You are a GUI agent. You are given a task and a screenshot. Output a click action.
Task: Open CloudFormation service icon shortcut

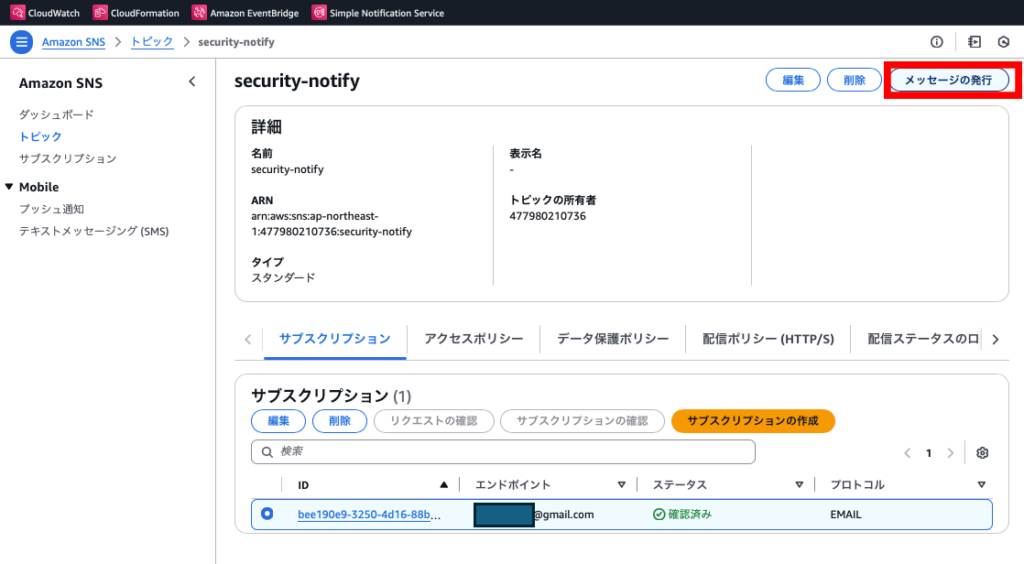click(x=100, y=12)
